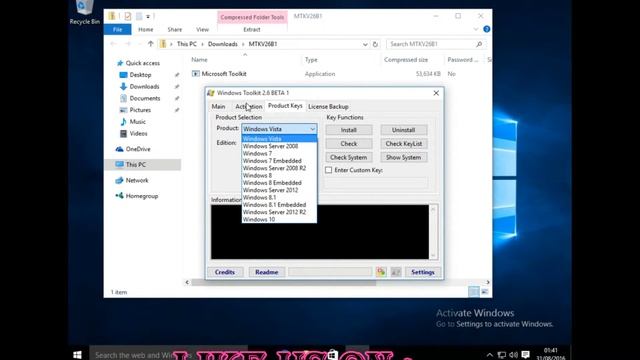Click the custom key text field
This screenshot has height=360, width=640.
[376, 182]
